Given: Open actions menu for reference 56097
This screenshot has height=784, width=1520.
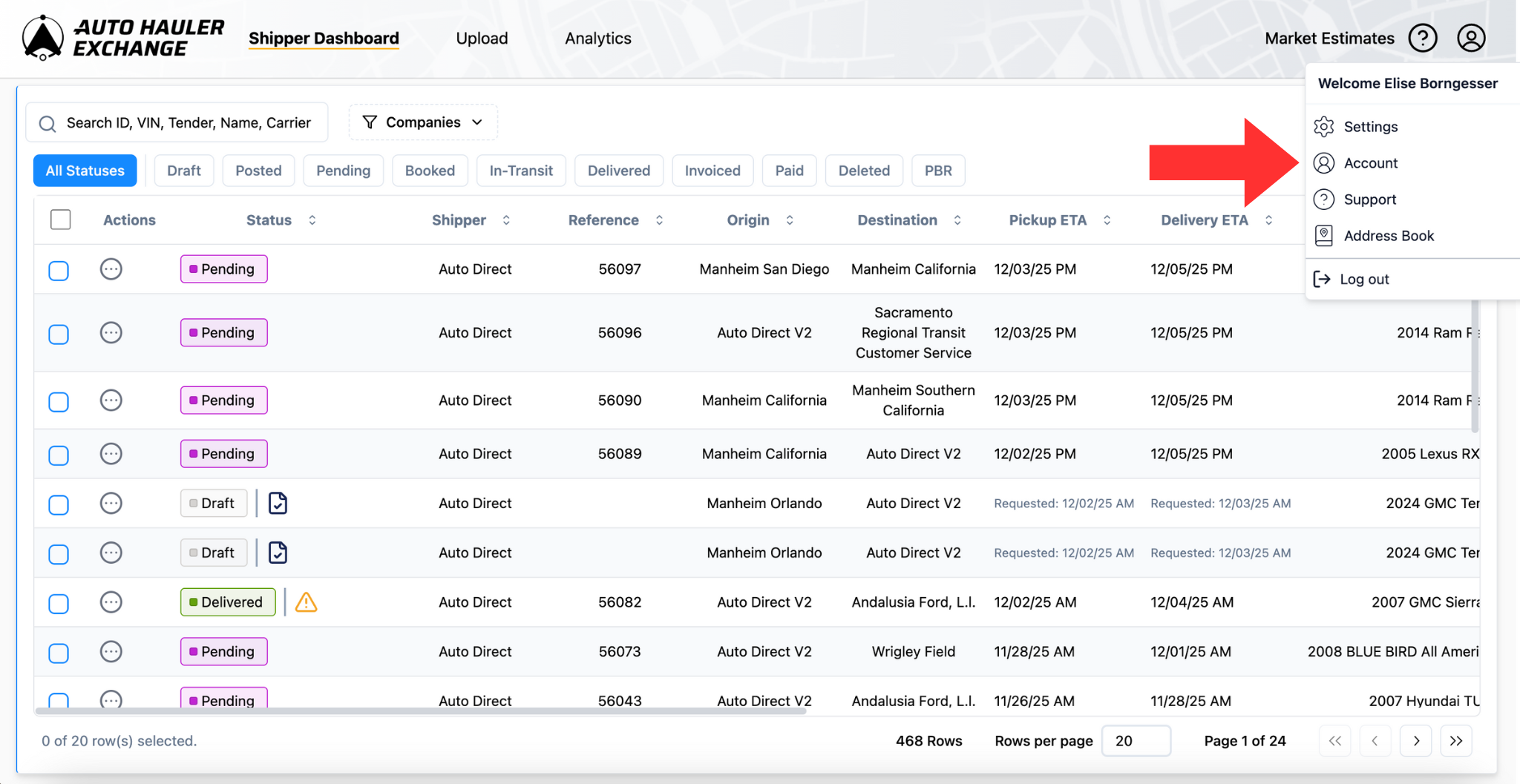Looking at the screenshot, I should (111, 269).
